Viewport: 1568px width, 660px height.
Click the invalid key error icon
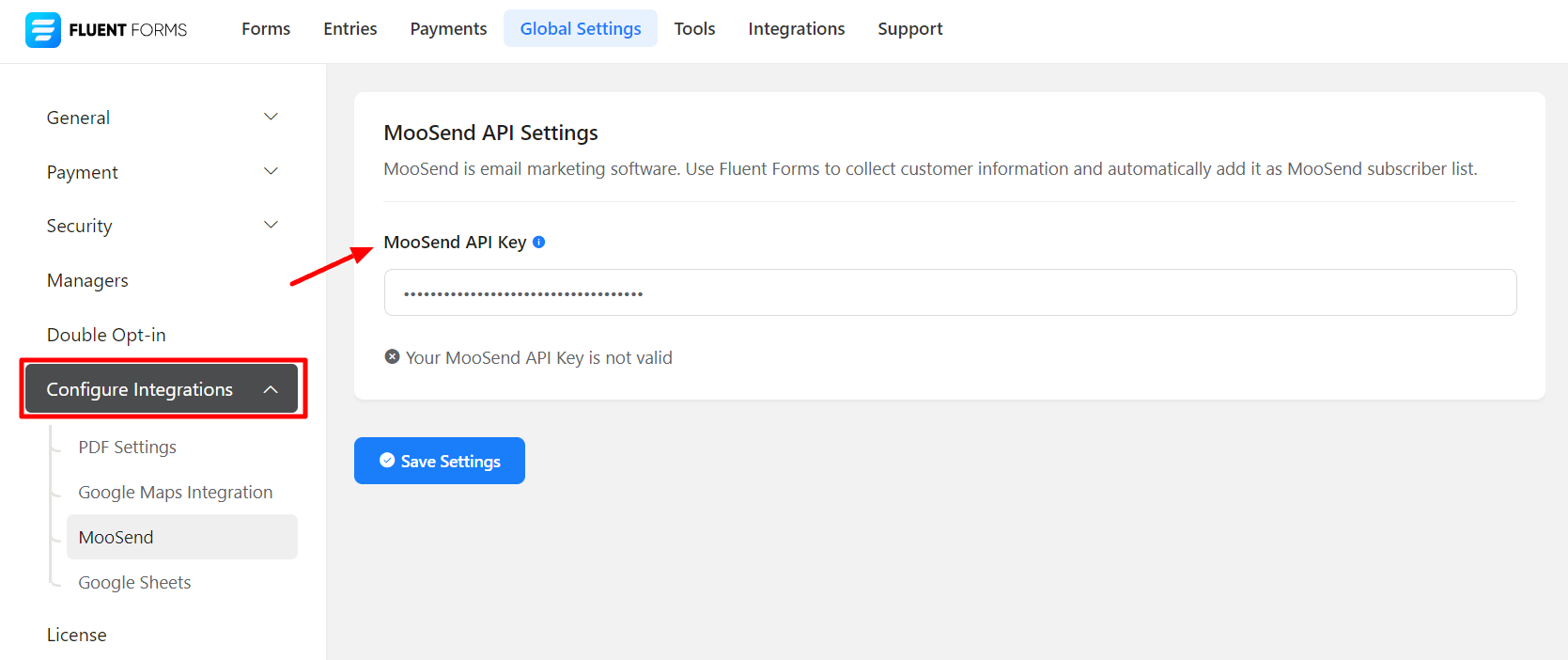[392, 357]
